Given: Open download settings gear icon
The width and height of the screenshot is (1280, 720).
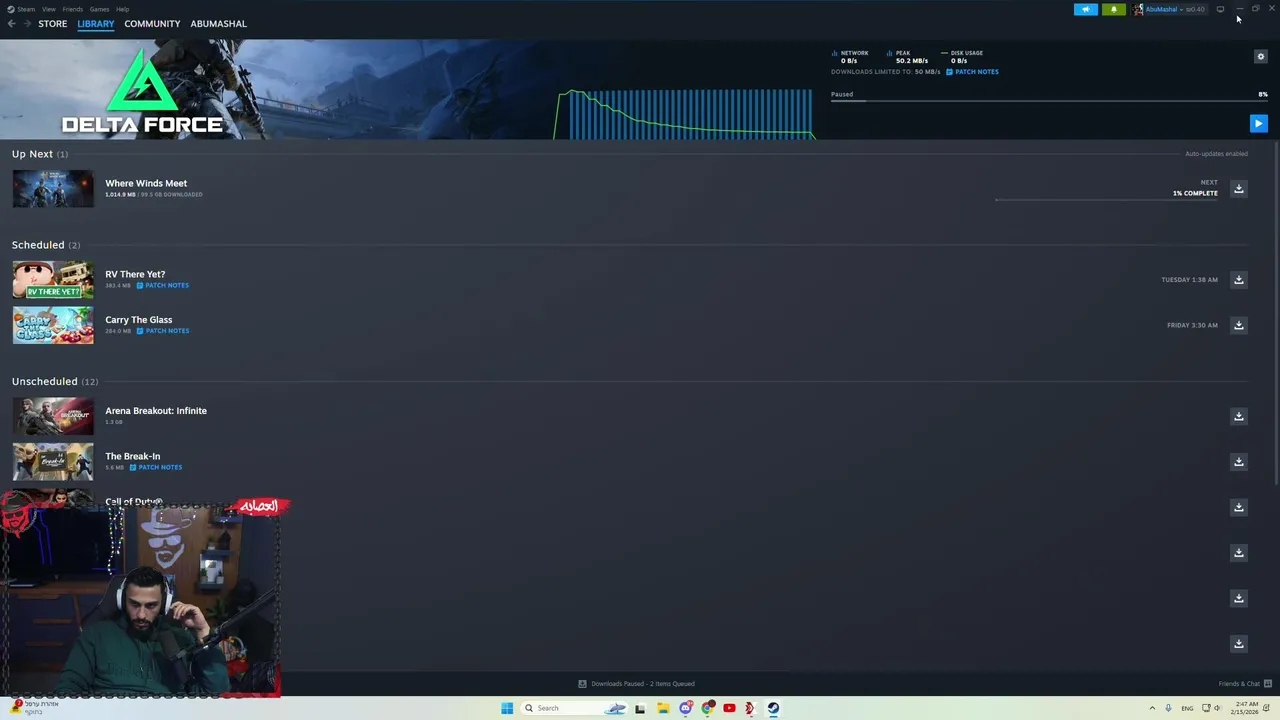Looking at the screenshot, I should pos(1260,57).
